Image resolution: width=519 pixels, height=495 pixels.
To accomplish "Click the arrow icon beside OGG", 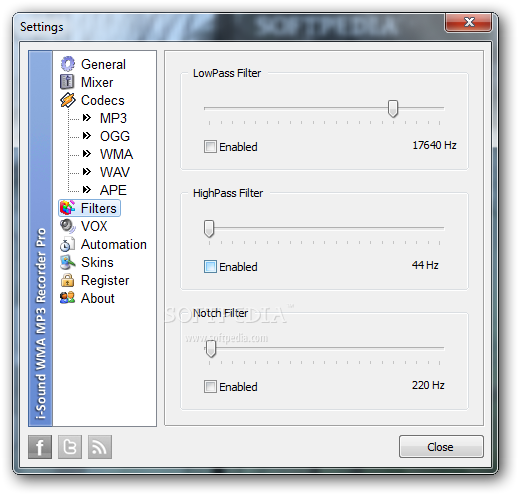I will 87,136.
